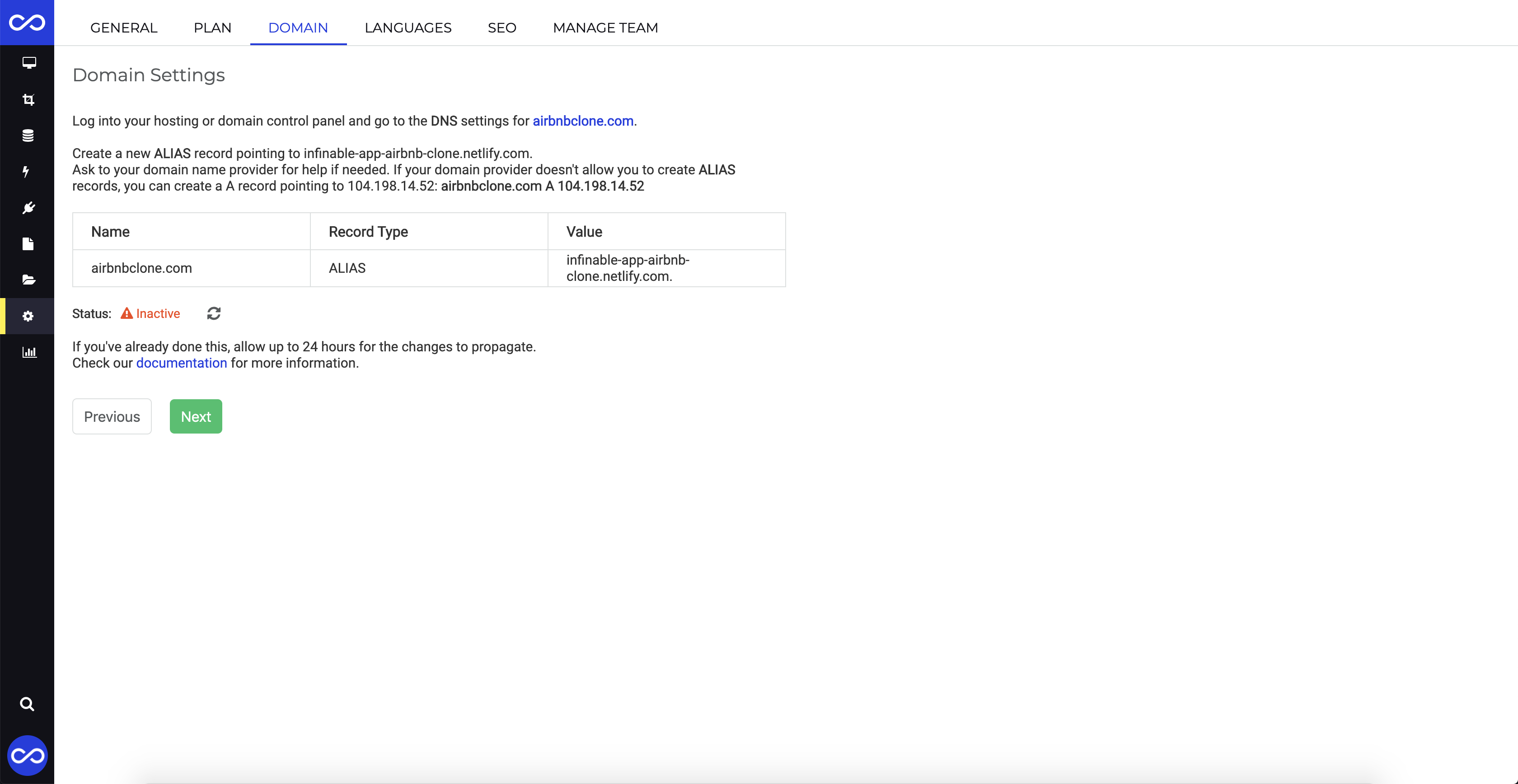Click the search magnifier icon
Screen dimensions: 1518x784
pos(27,704)
